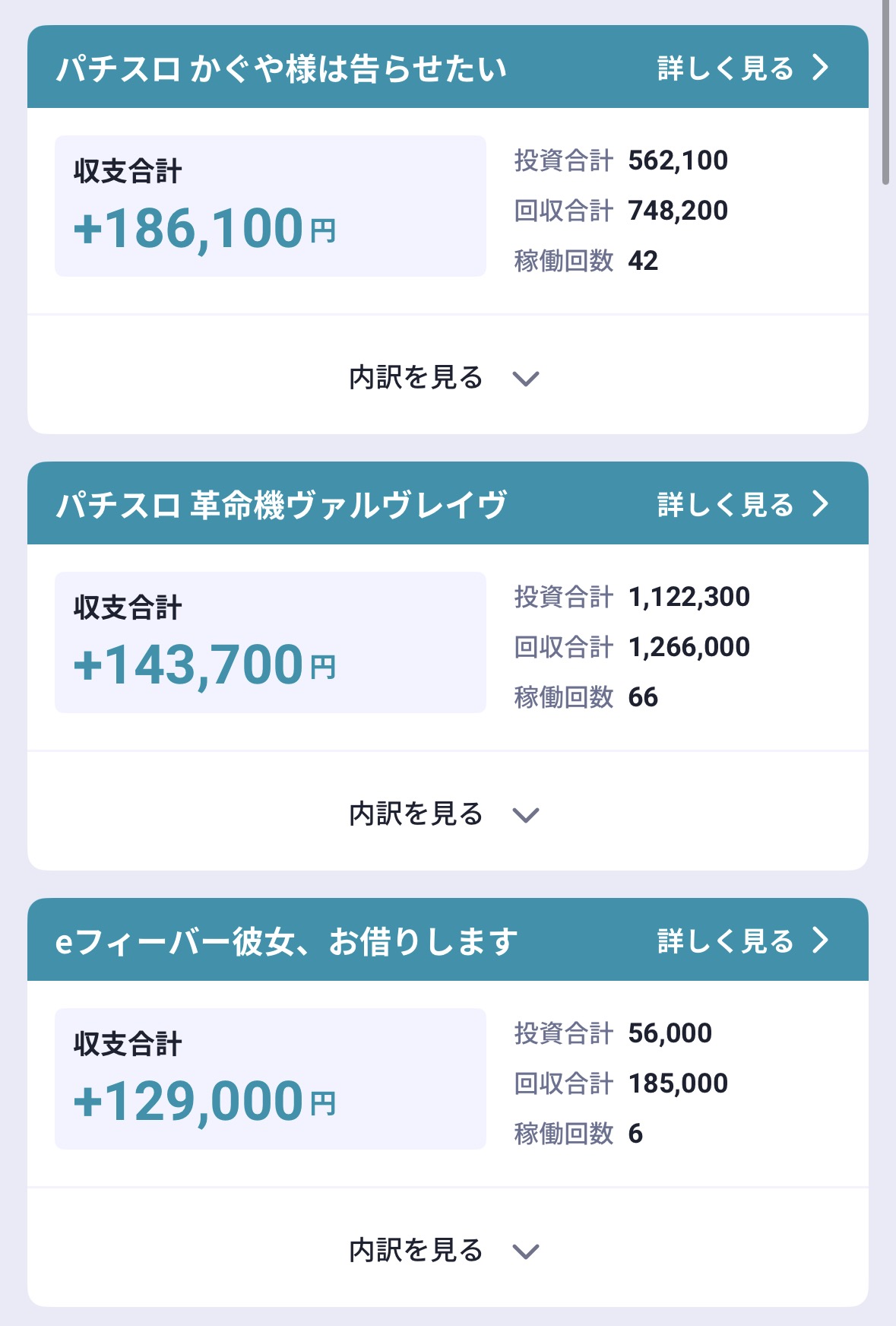Click the page scrollbar thumb
The width and height of the screenshot is (896, 1326).
(885, 91)
